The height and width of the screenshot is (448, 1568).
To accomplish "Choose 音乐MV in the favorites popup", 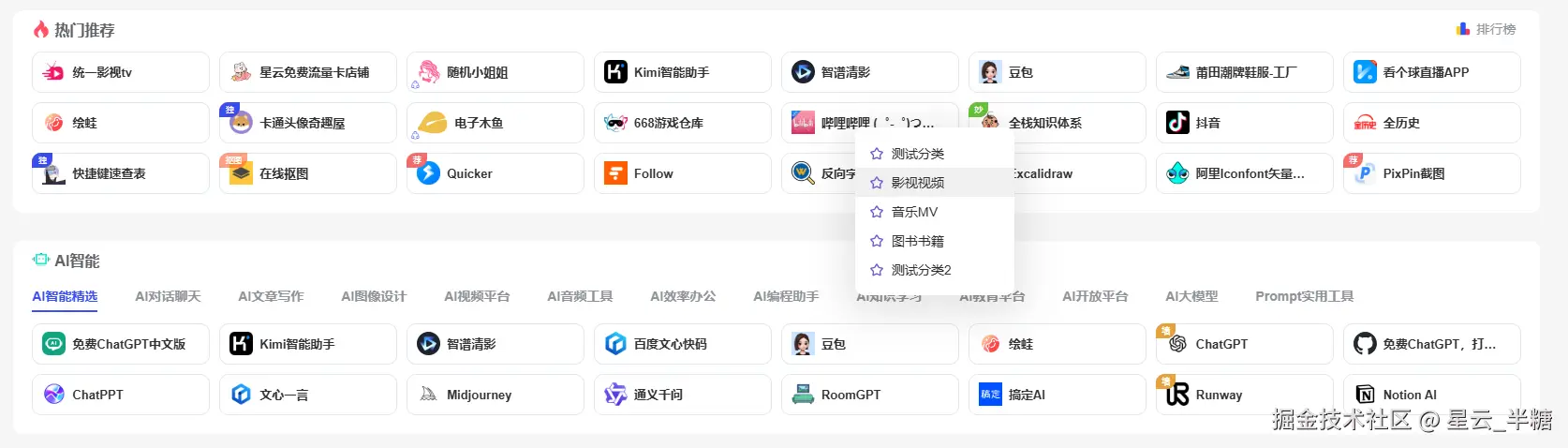I will pos(935,212).
